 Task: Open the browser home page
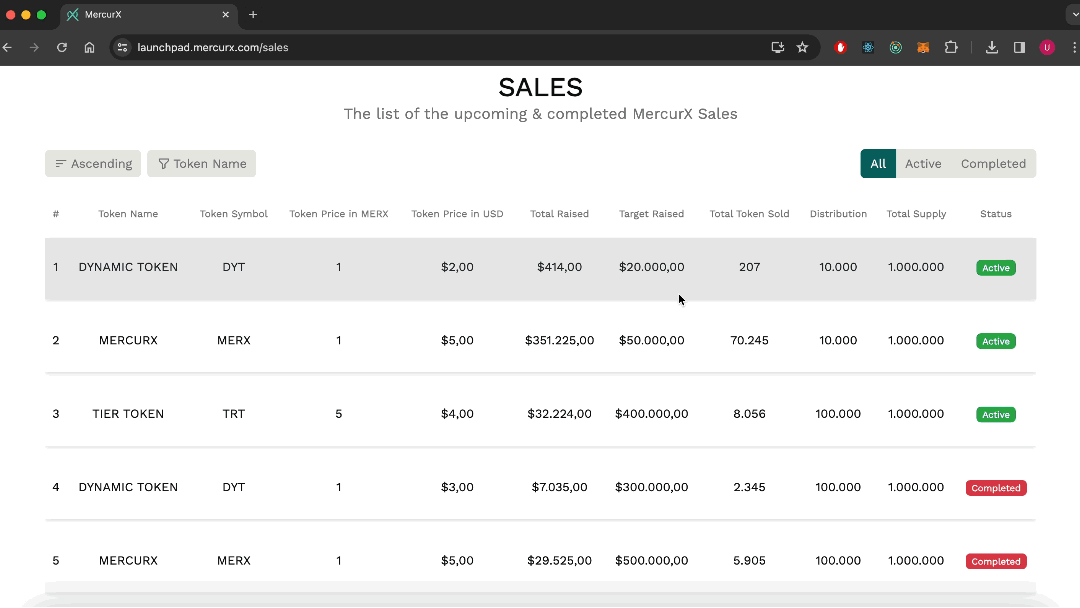pyautogui.click(x=90, y=48)
